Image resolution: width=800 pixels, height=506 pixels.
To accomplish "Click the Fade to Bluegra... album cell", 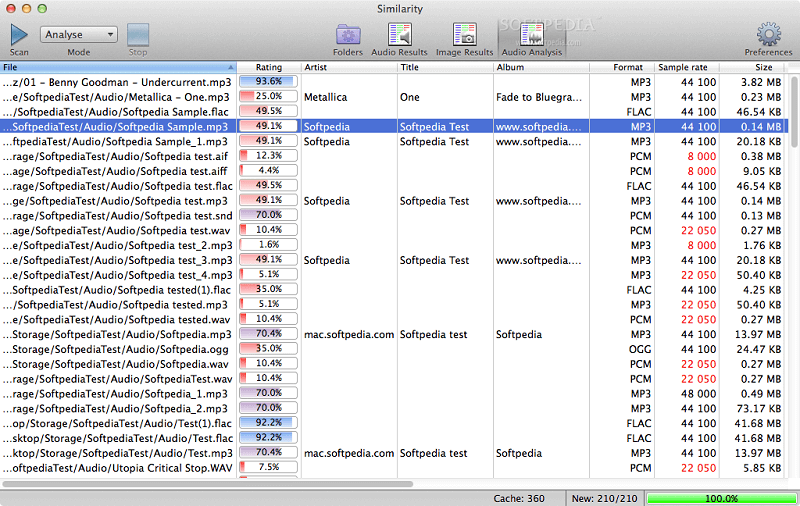I will (x=539, y=97).
